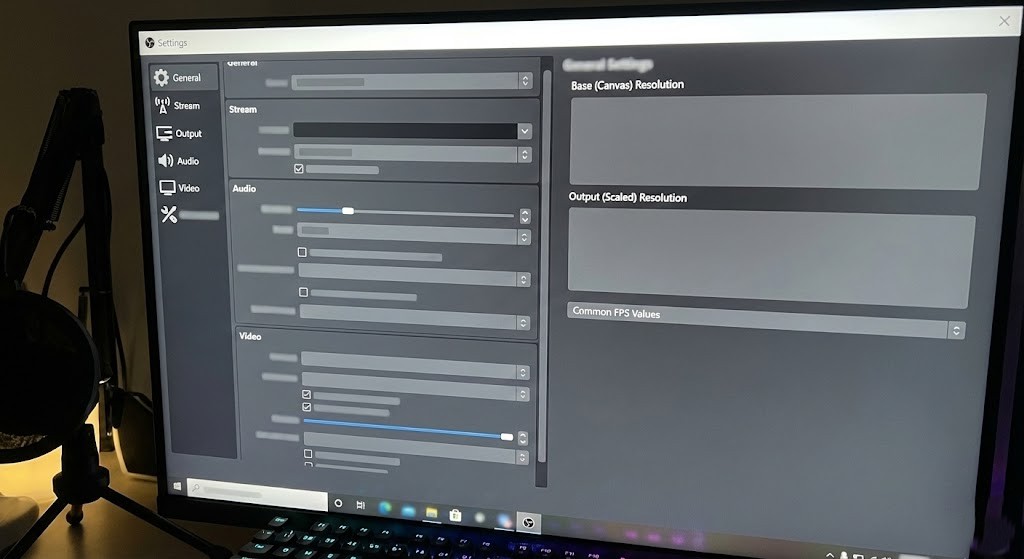
Task: Launch Microsoft Edge from the taskbar
Action: pos(385,507)
